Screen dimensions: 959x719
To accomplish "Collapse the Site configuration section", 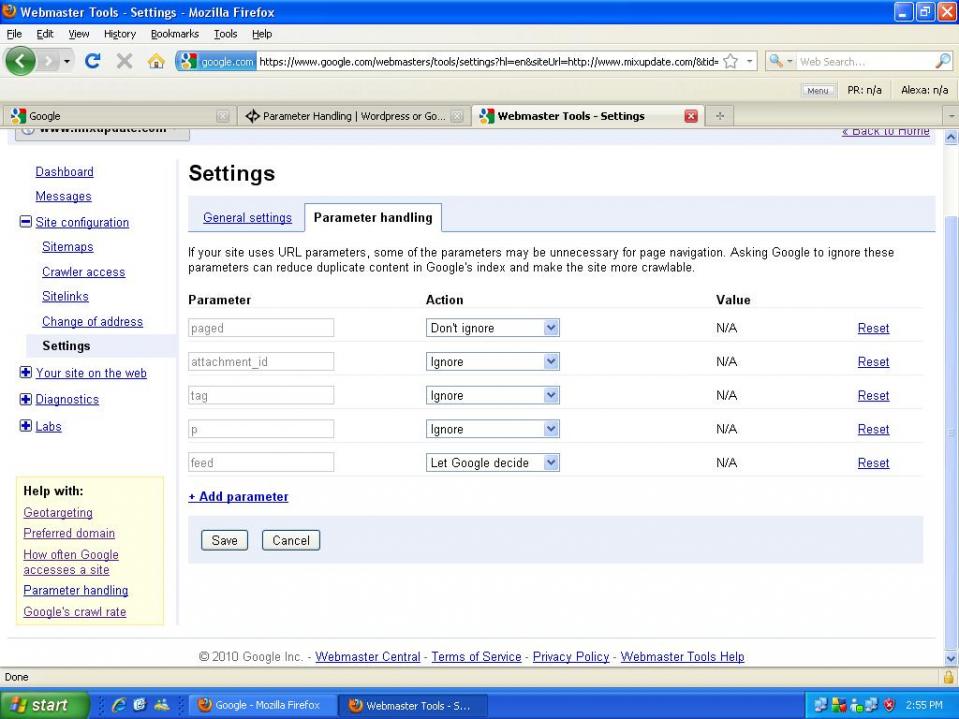I will pos(26,222).
